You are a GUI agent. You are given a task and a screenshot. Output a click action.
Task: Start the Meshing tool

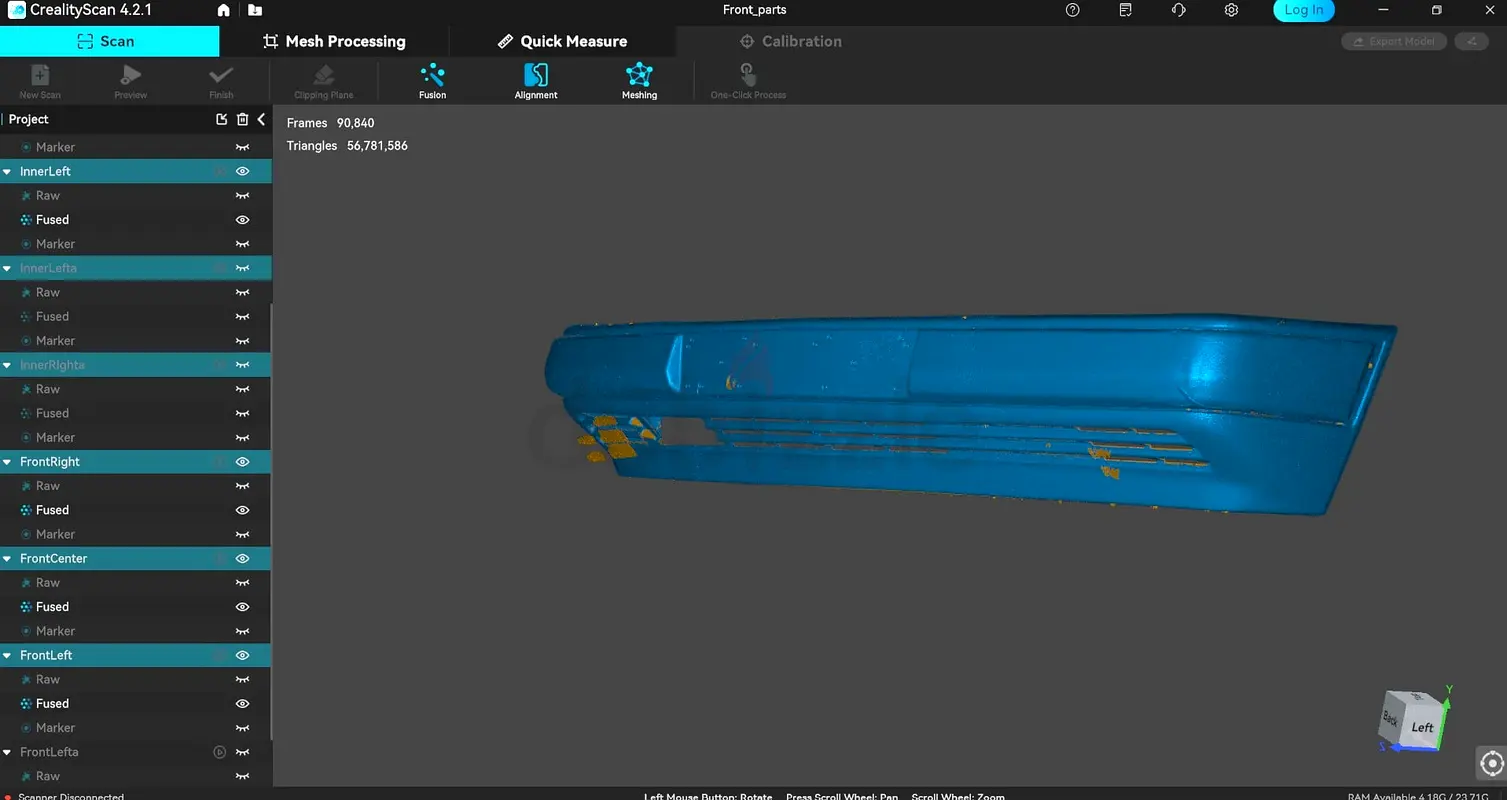click(639, 81)
